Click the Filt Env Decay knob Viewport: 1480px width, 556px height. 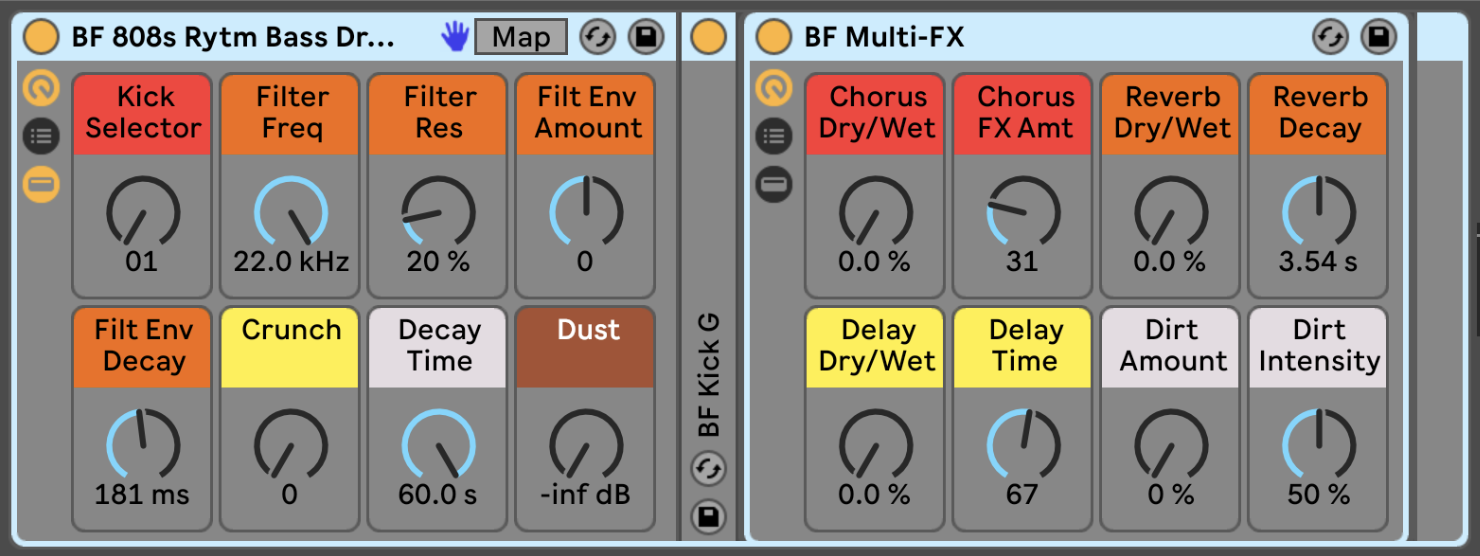(x=142, y=444)
